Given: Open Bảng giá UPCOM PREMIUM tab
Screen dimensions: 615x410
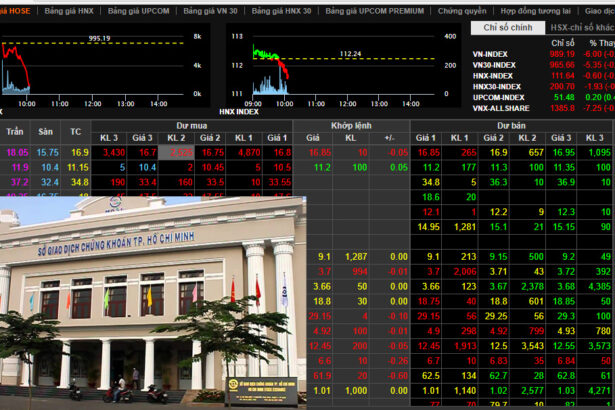Looking at the screenshot, I should point(375,11).
